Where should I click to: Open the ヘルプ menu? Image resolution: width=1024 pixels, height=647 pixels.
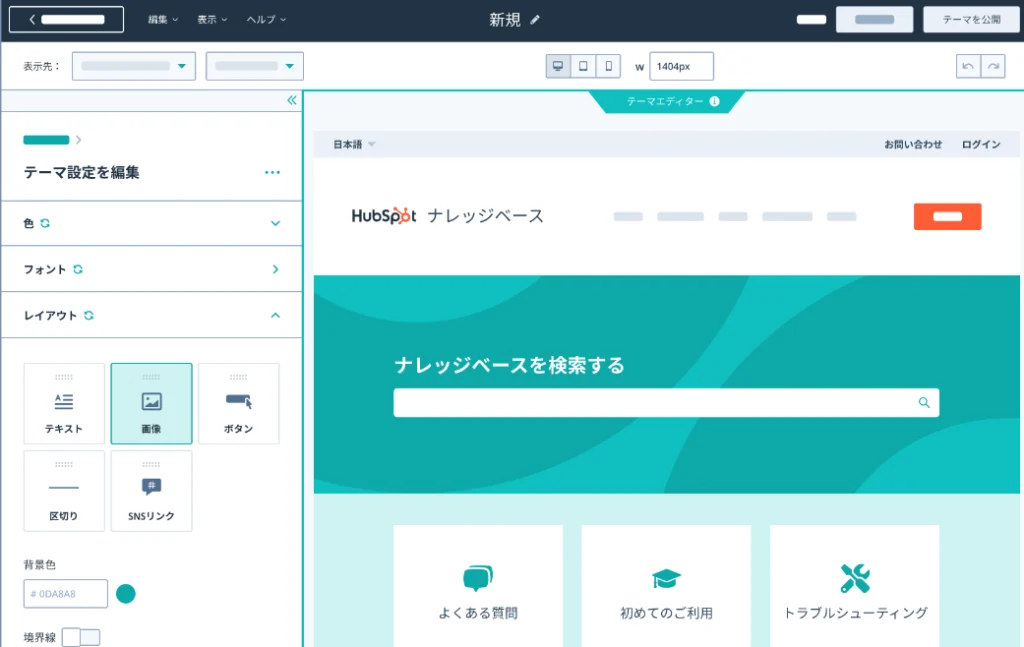point(266,20)
